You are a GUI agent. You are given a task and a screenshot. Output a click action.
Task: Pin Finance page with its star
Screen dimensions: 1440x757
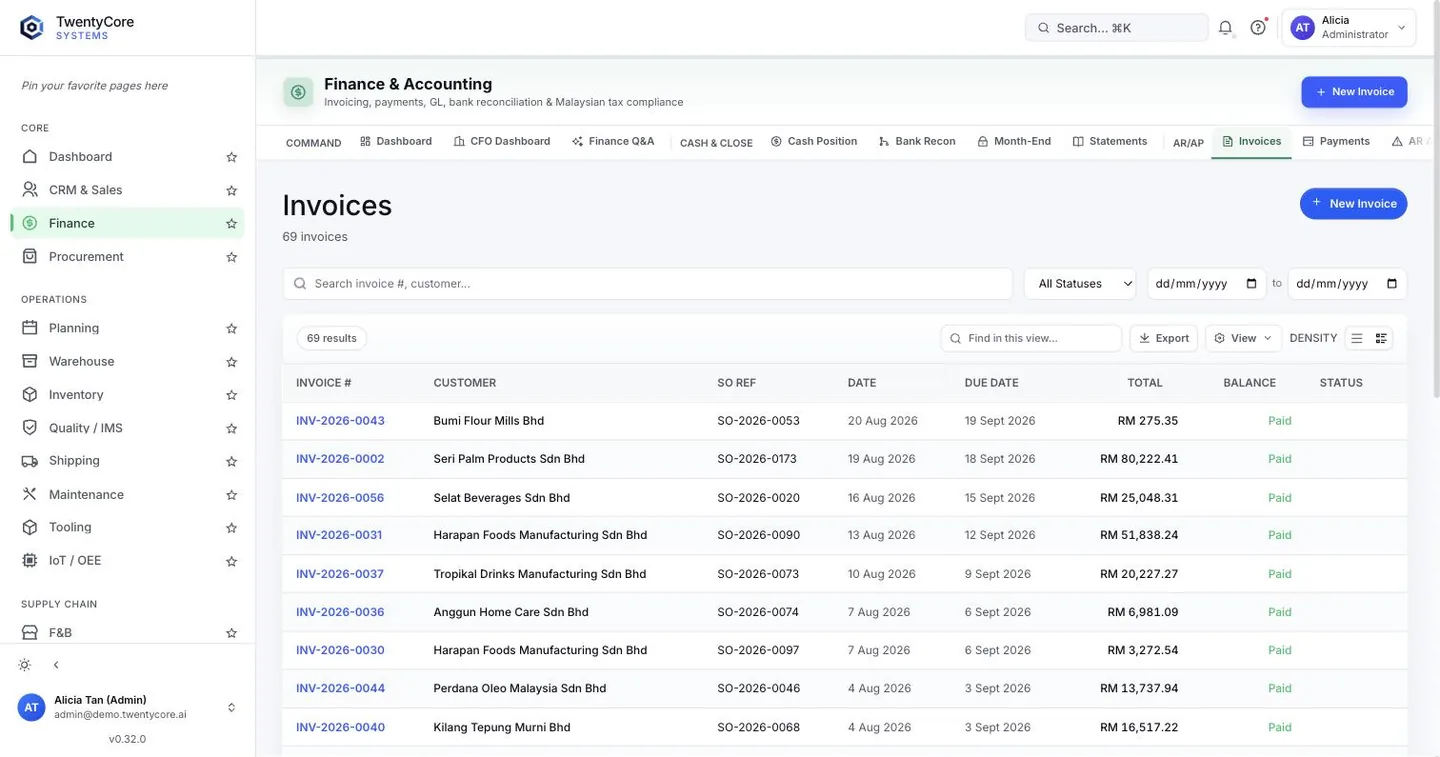[231, 223]
